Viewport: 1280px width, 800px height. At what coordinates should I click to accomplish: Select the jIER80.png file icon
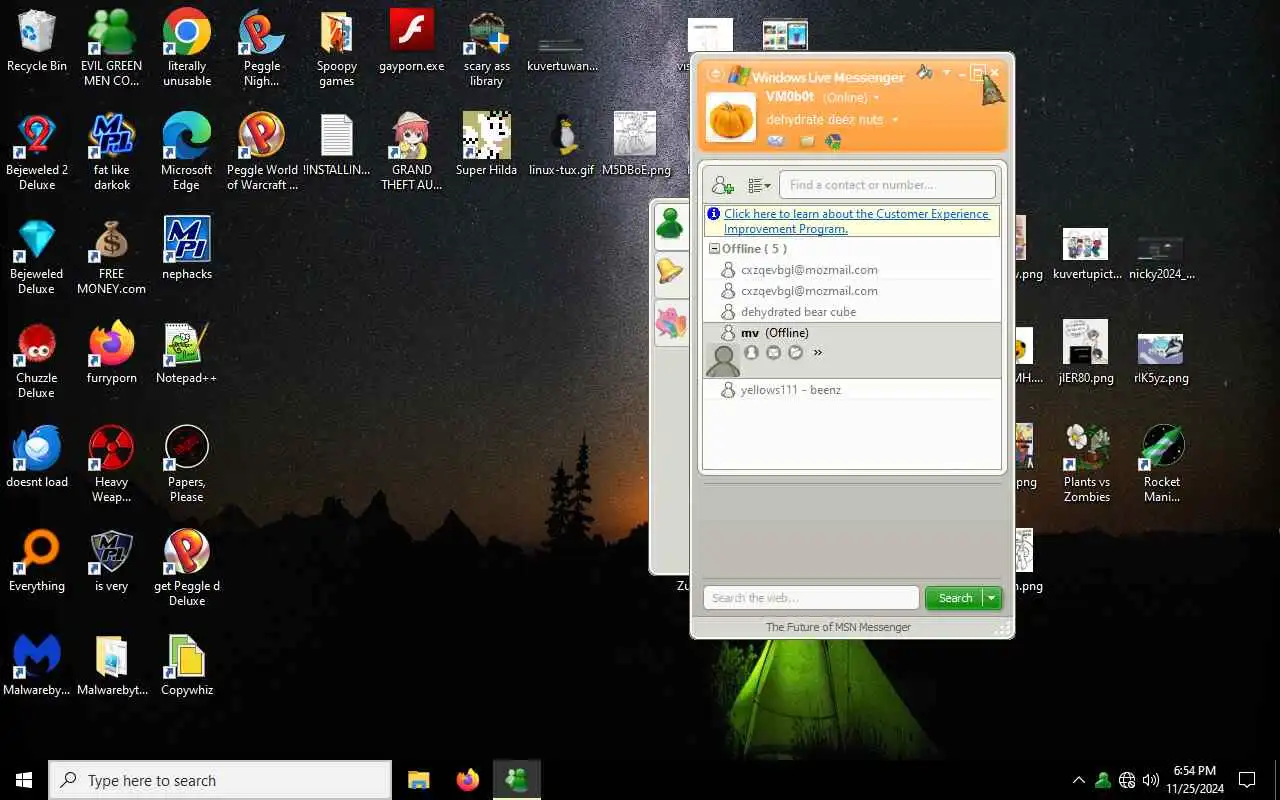1086,353
